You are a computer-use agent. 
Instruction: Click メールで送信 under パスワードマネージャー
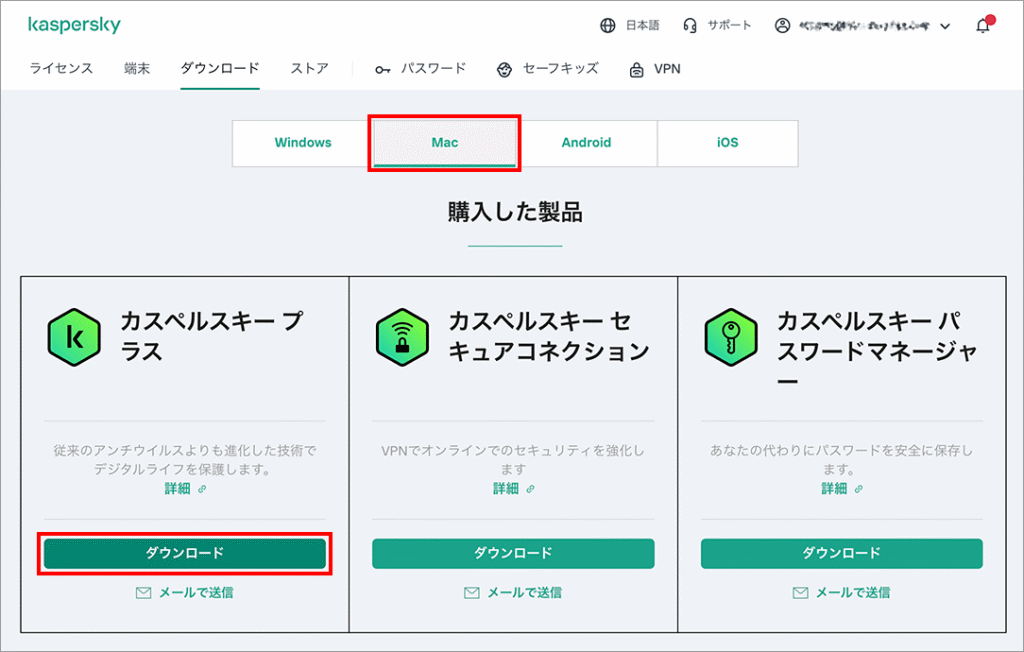coord(853,593)
